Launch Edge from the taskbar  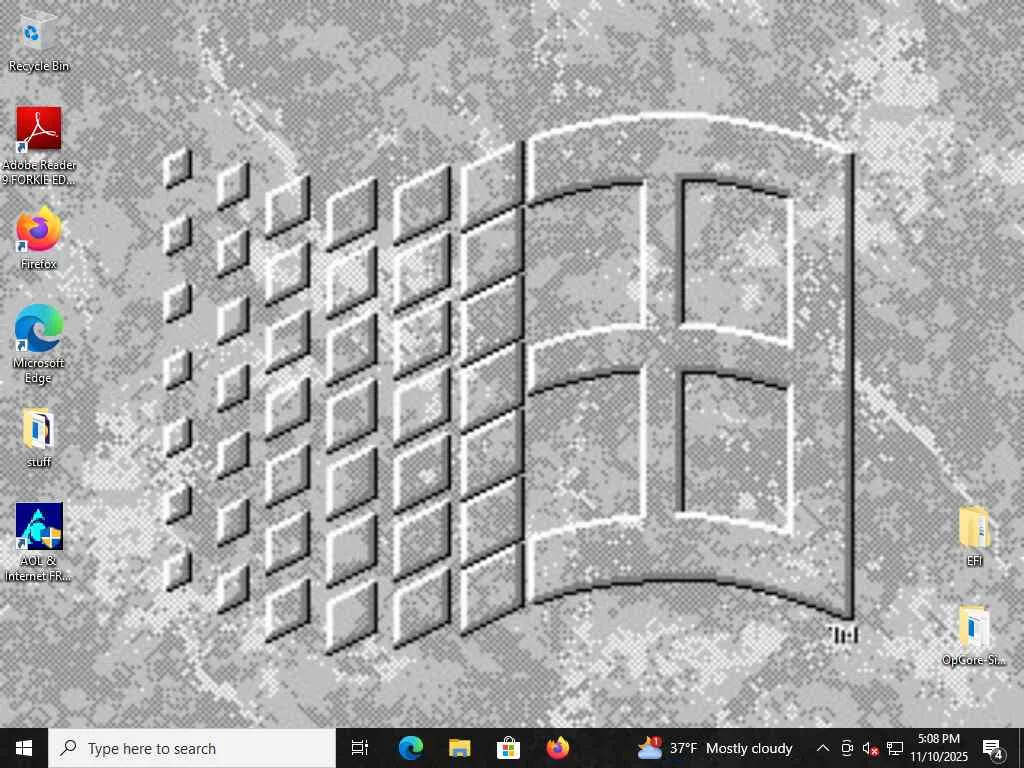pos(411,748)
